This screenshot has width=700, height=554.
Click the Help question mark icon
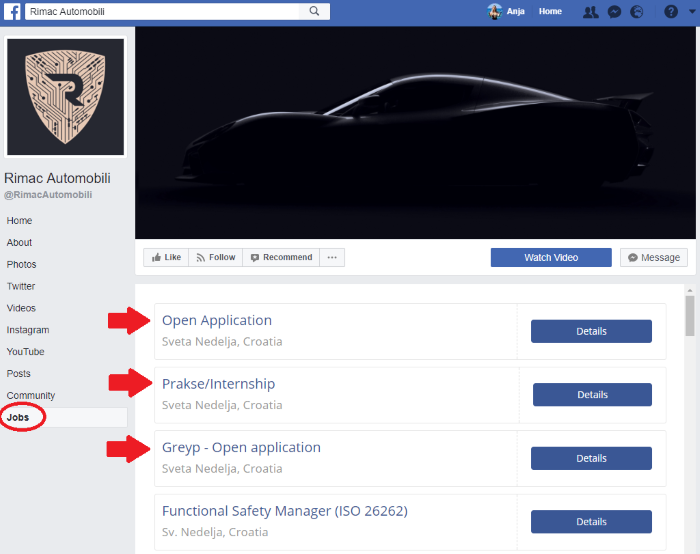(x=671, y=12)
